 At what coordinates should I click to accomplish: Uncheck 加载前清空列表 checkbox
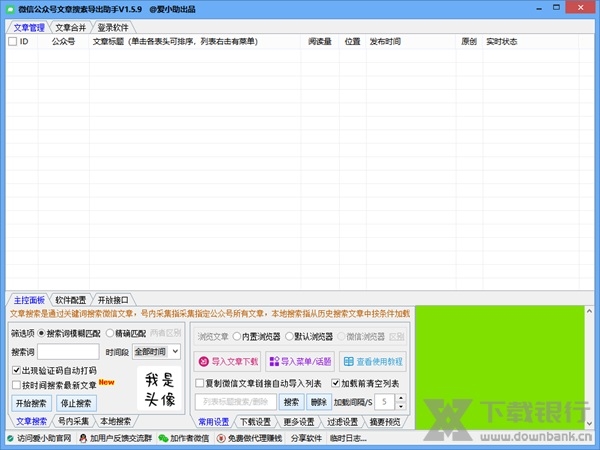336,383
